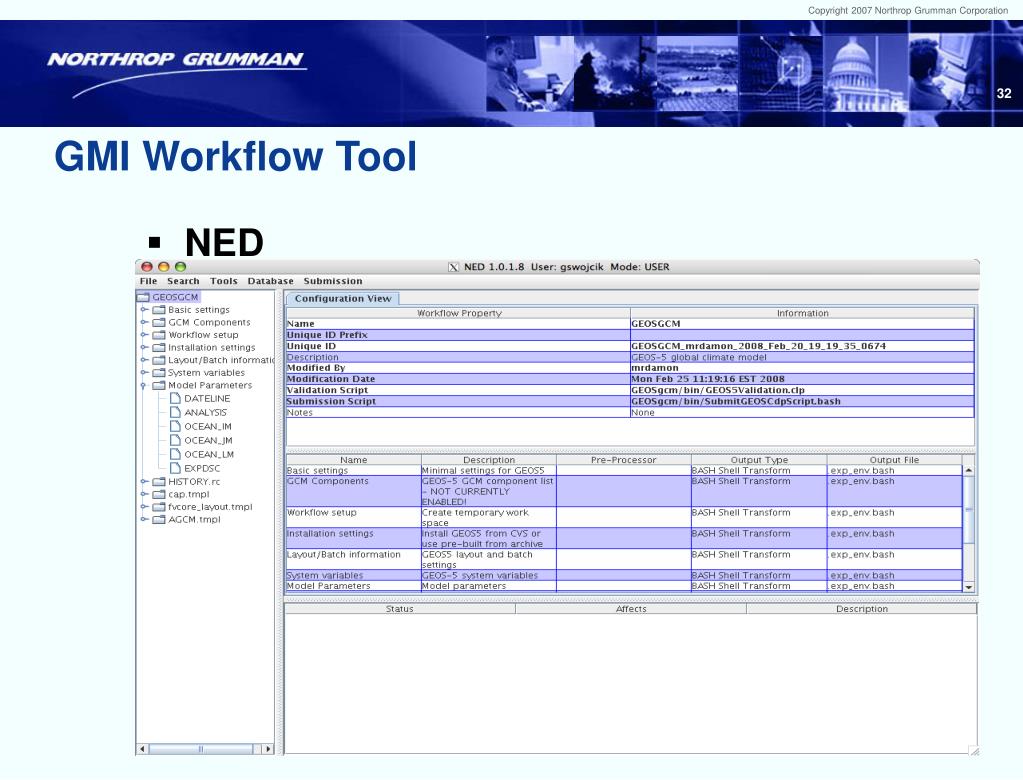Expand the cap.tmpl tree node

[x=144, y=494]
